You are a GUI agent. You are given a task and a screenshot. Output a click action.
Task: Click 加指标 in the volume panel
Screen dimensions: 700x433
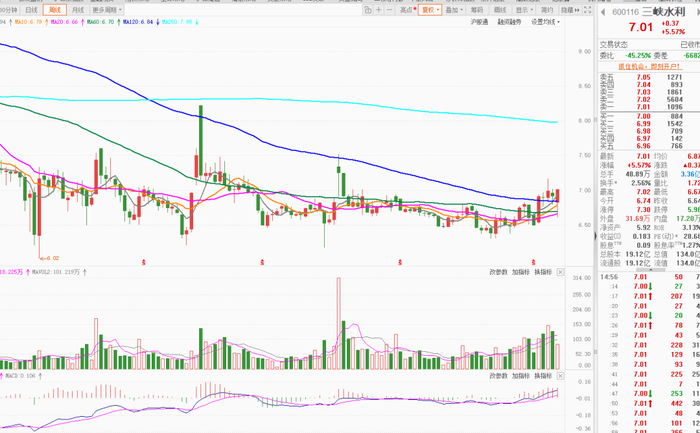pos(521,272)
